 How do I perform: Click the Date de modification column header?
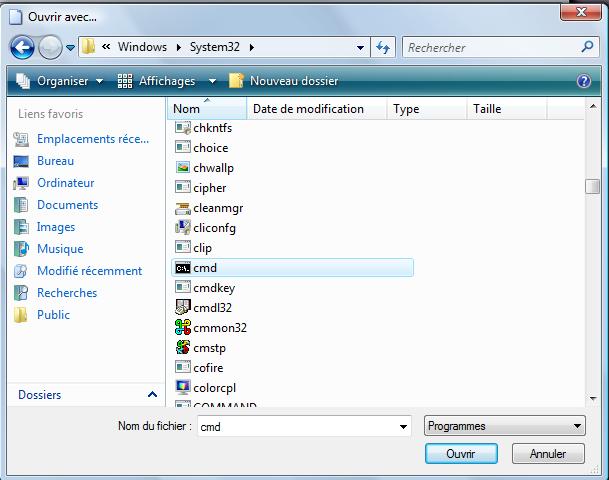[308, 109]
